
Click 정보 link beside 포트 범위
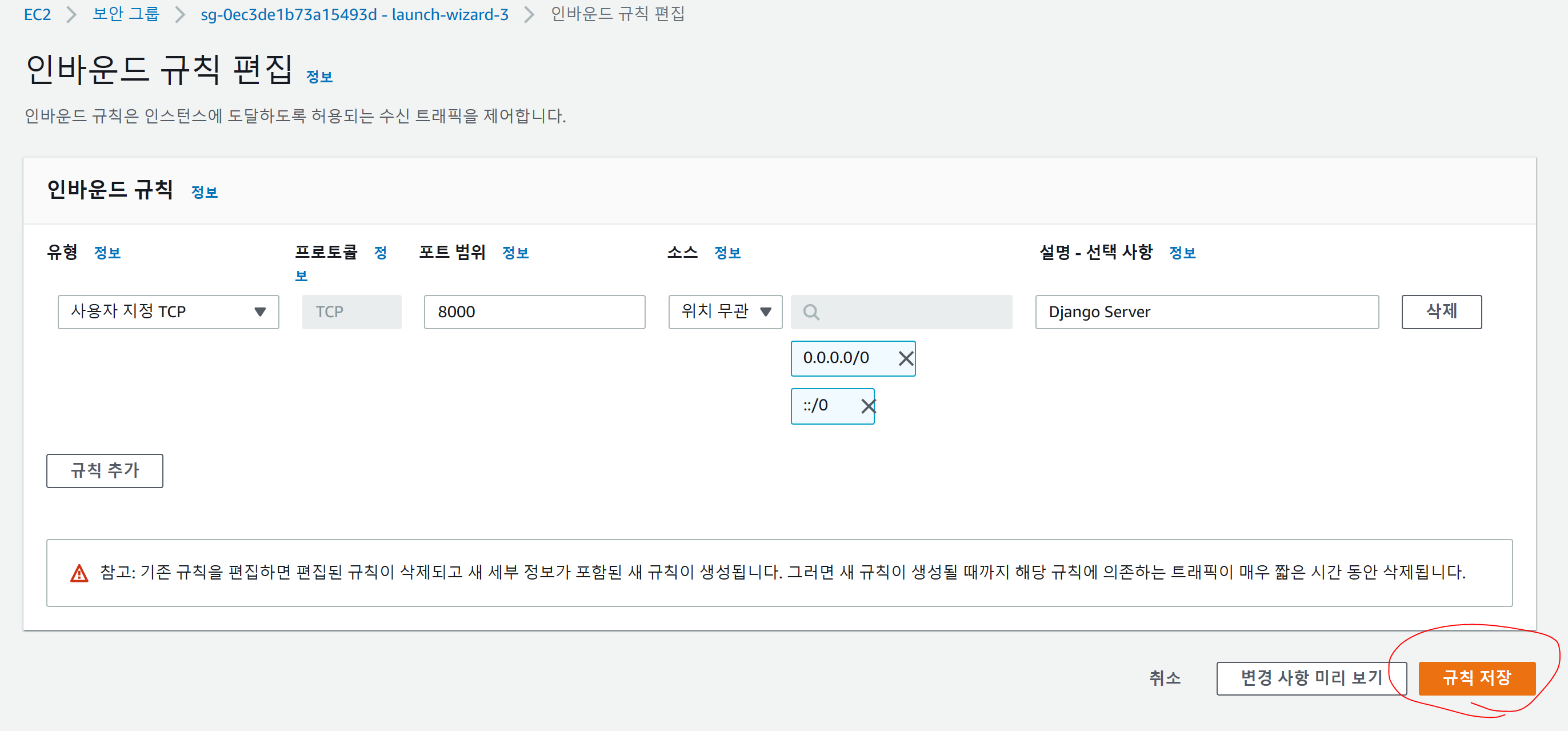(515, 253)
